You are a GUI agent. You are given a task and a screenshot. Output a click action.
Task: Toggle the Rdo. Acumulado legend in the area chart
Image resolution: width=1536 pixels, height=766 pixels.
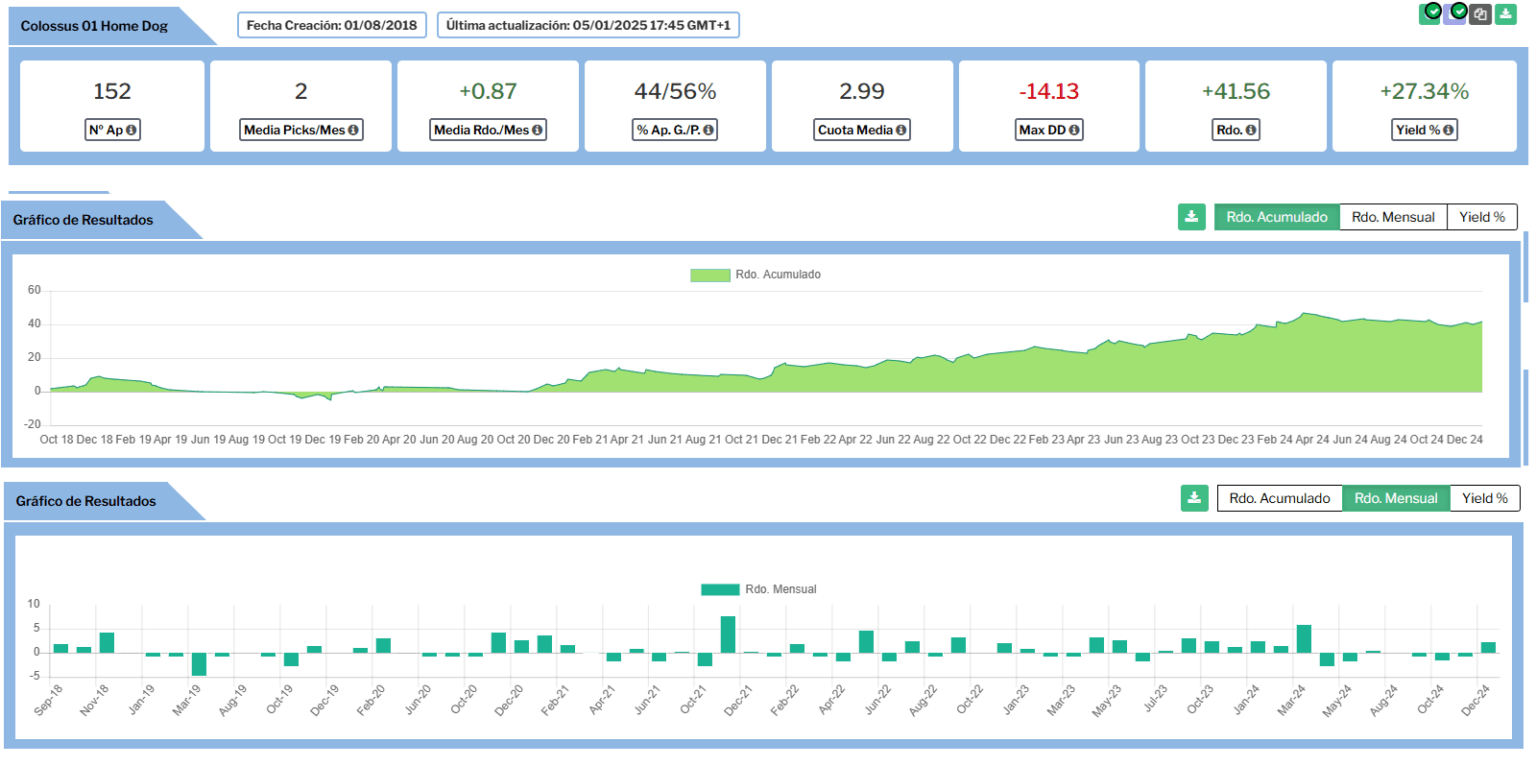[755, 274]
